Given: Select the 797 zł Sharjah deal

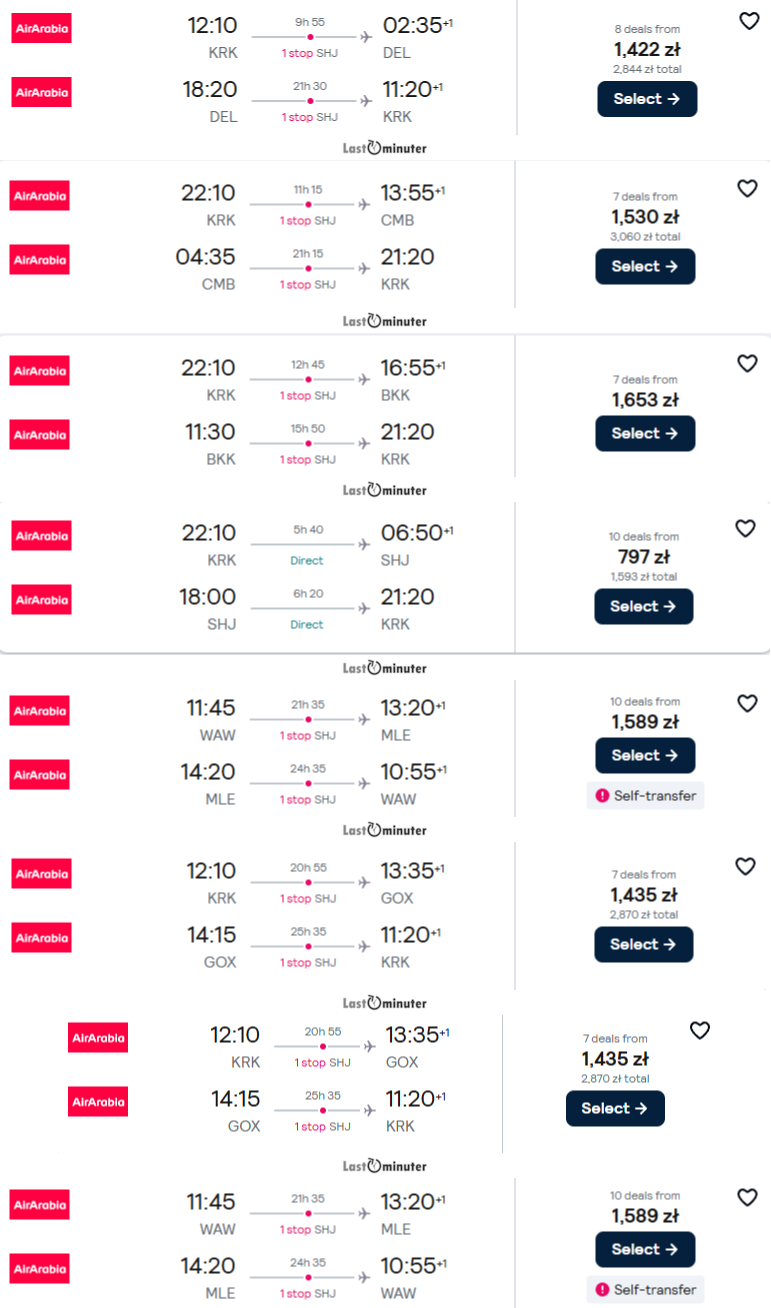Looking at the screenshot, I should 644,606.
